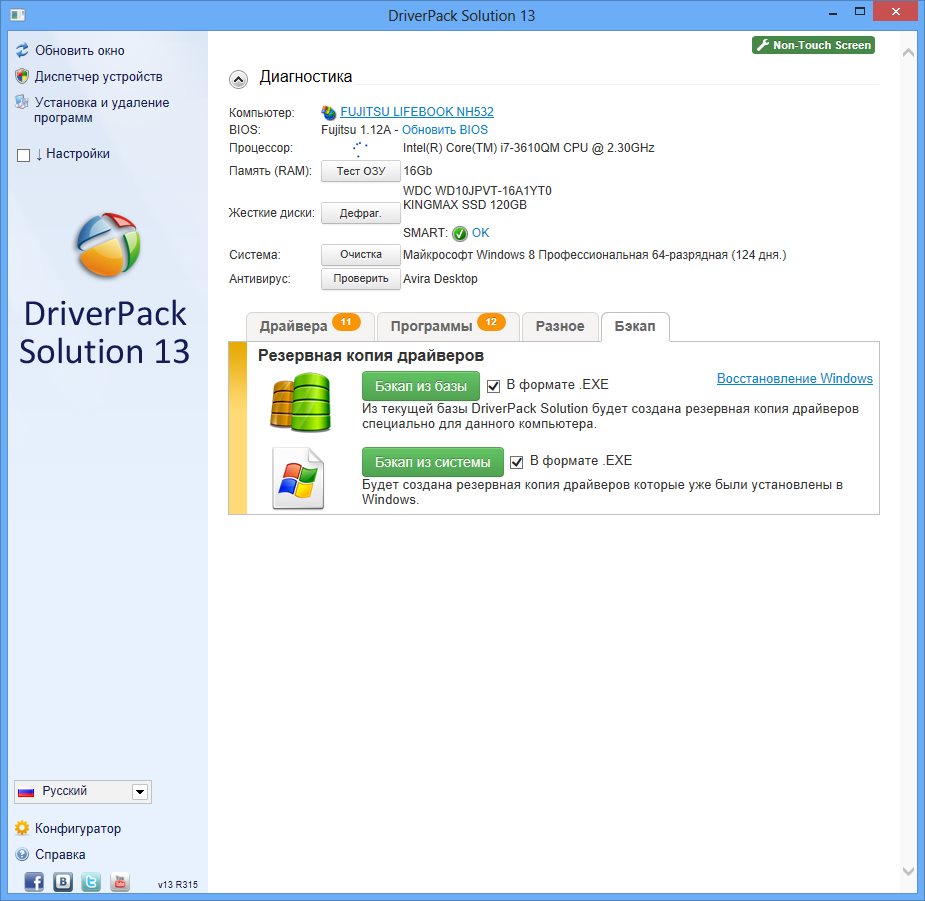Open the Разное tab

[x=560, y=326]
